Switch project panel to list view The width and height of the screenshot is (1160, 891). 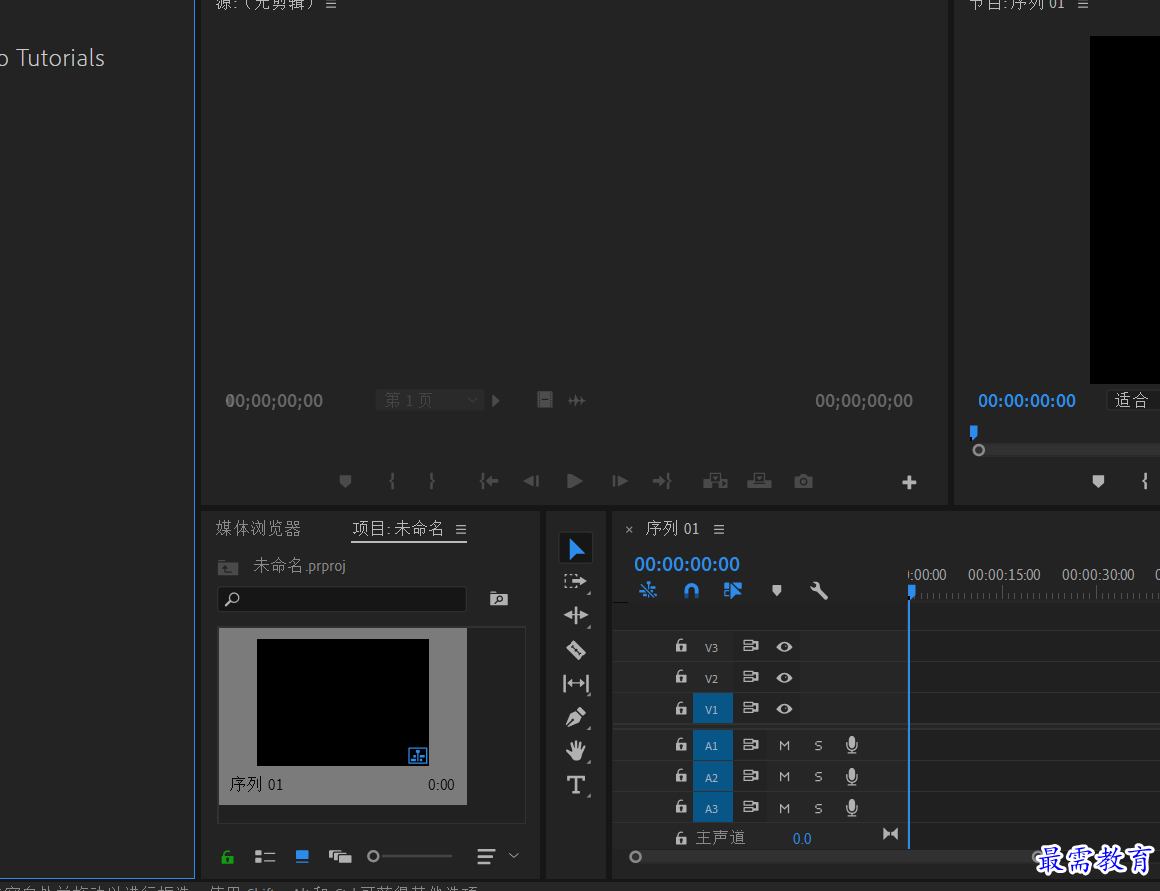(x=265, y=857)
